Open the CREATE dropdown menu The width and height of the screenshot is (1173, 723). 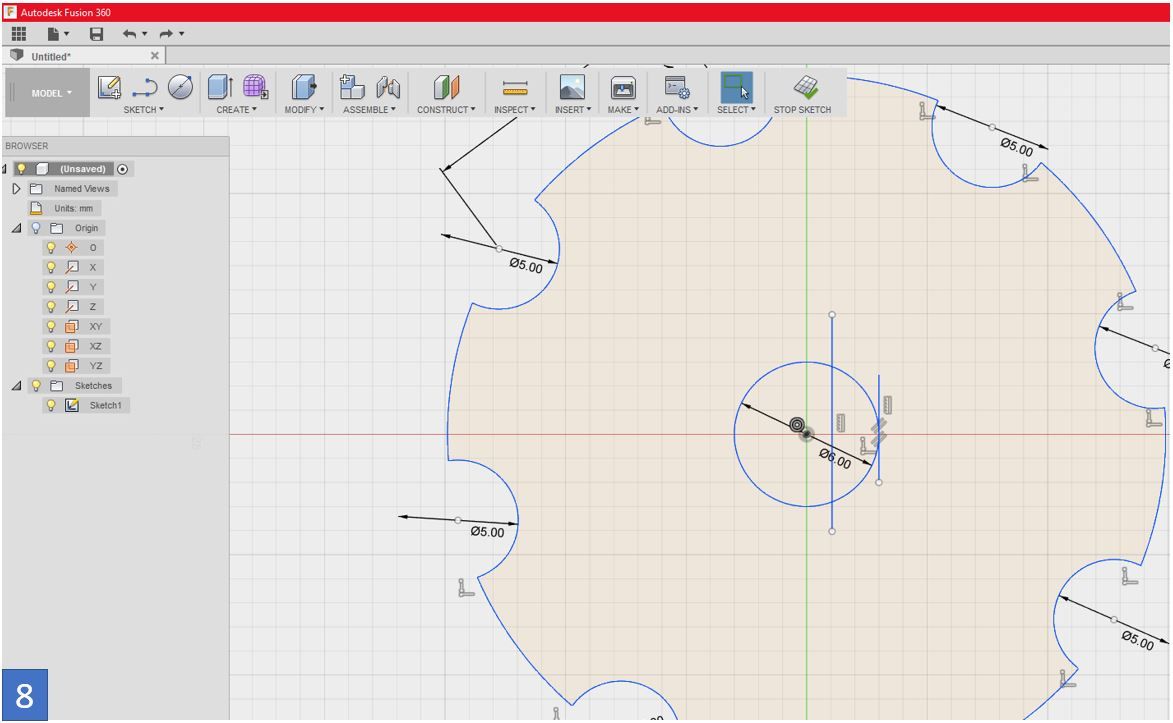click(x=236, y=109)
